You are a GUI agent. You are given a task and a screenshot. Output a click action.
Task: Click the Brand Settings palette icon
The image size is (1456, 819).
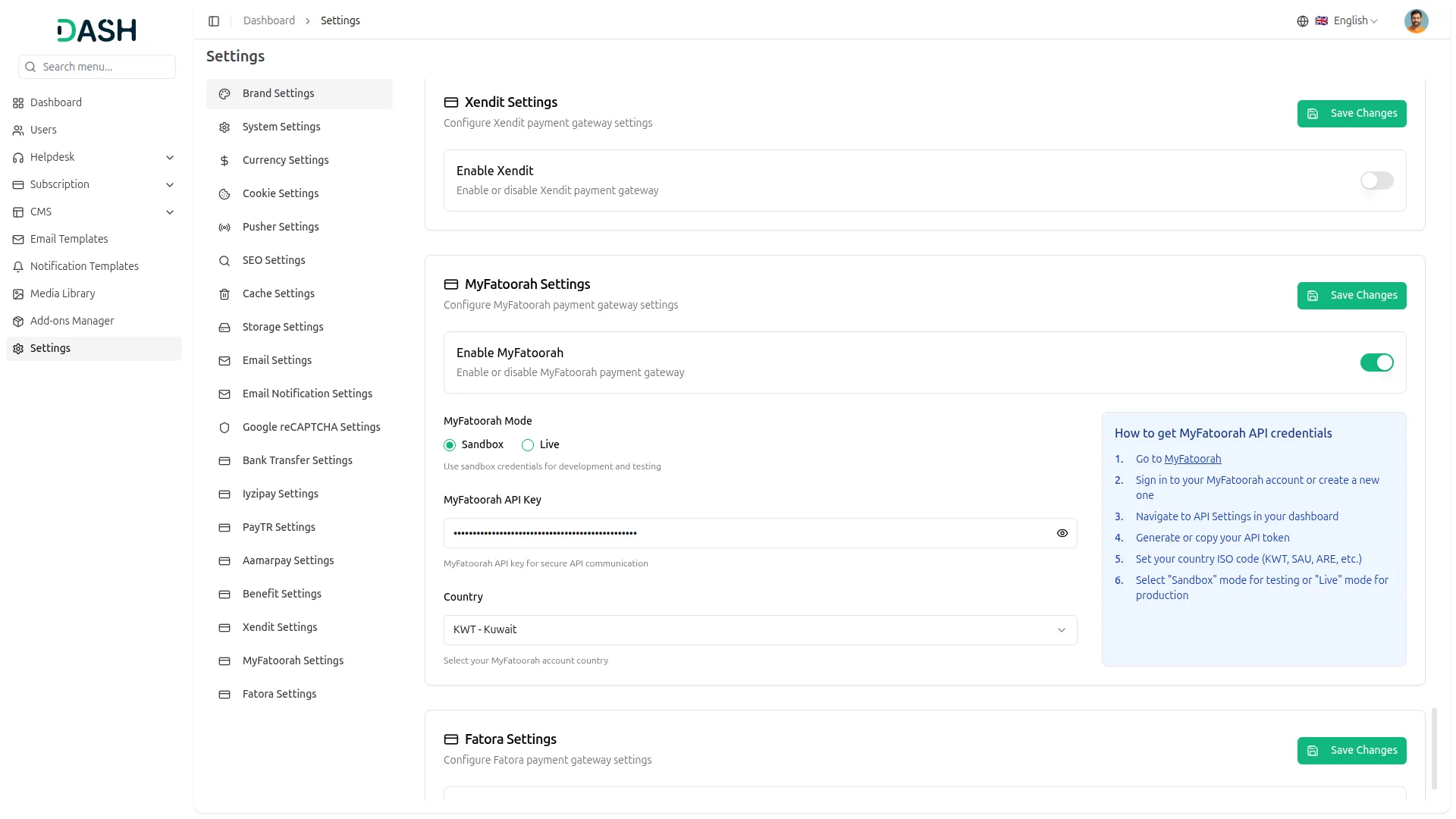tap(224, 94)
